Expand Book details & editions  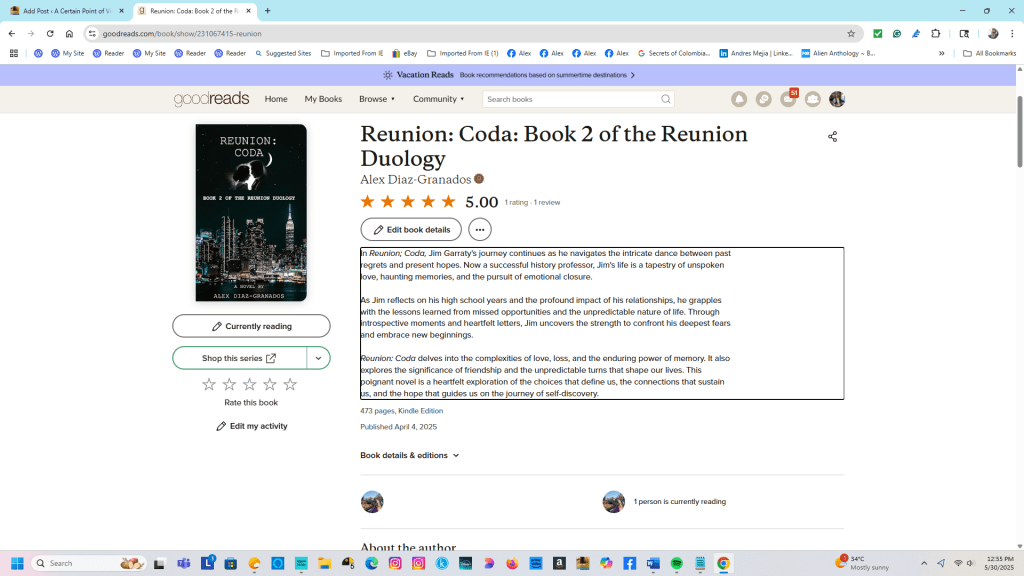[x=410, y=455]
